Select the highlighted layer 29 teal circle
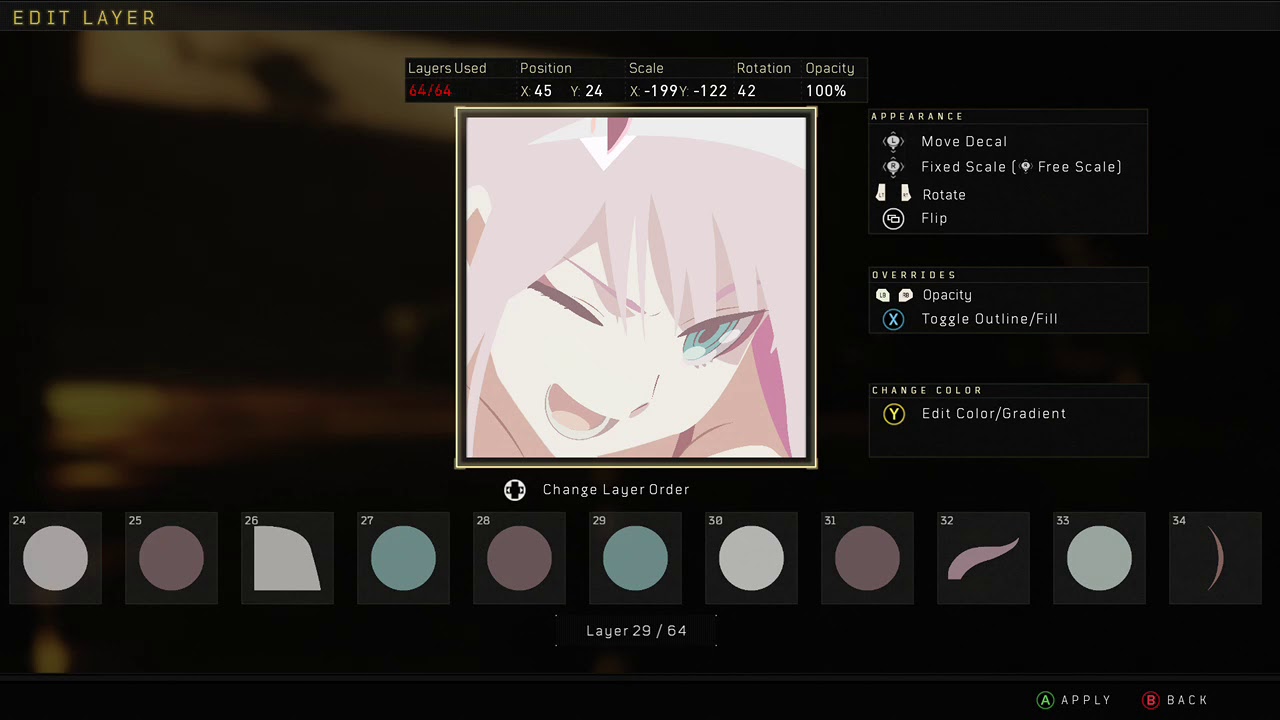Viewport: 1280px width, 720px height. [x=635, y=558]
